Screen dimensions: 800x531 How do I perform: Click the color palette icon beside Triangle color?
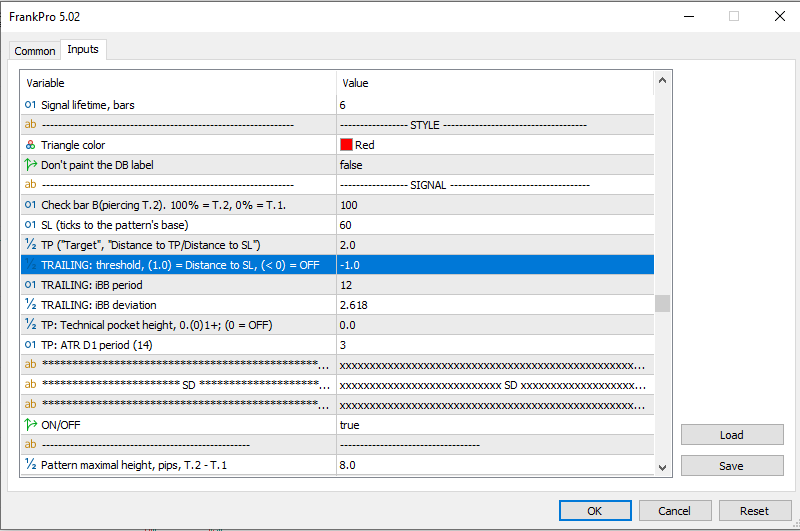tap(30, 145)
